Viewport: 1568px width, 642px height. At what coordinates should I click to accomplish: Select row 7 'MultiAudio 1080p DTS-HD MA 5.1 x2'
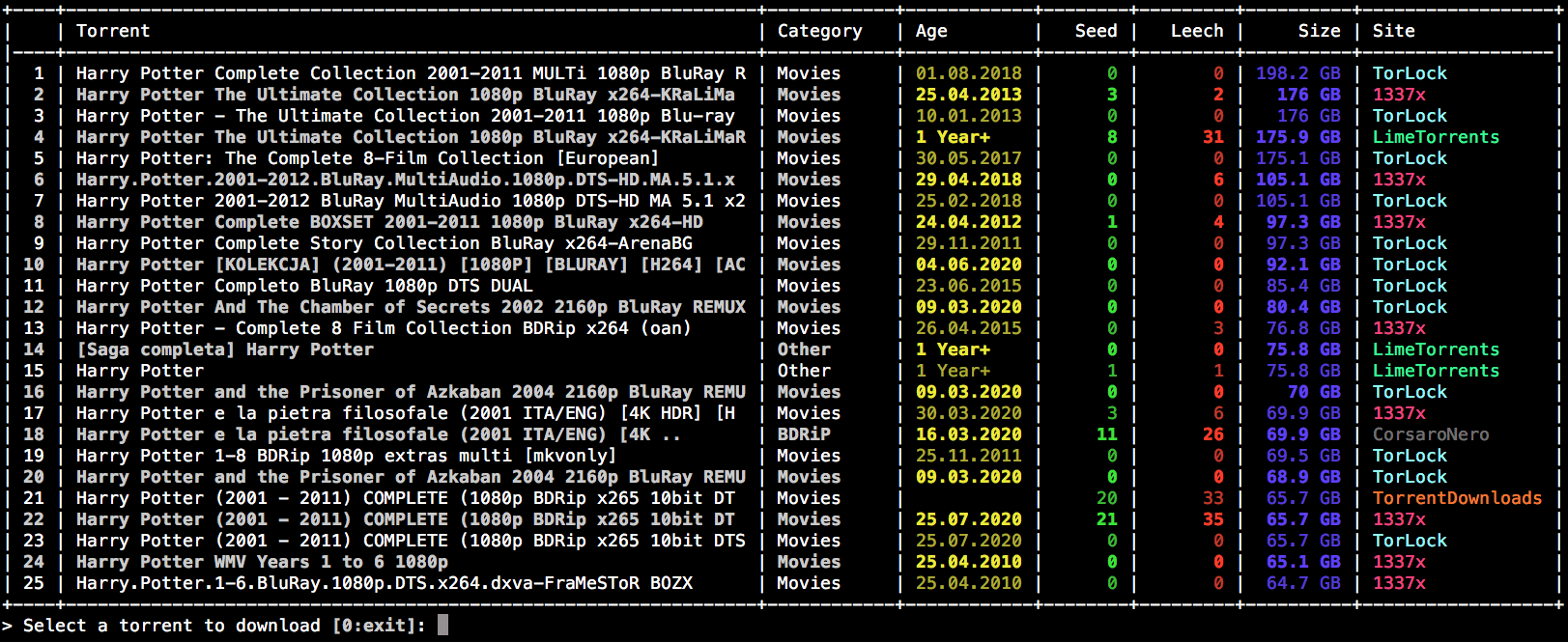coord(411,201)
